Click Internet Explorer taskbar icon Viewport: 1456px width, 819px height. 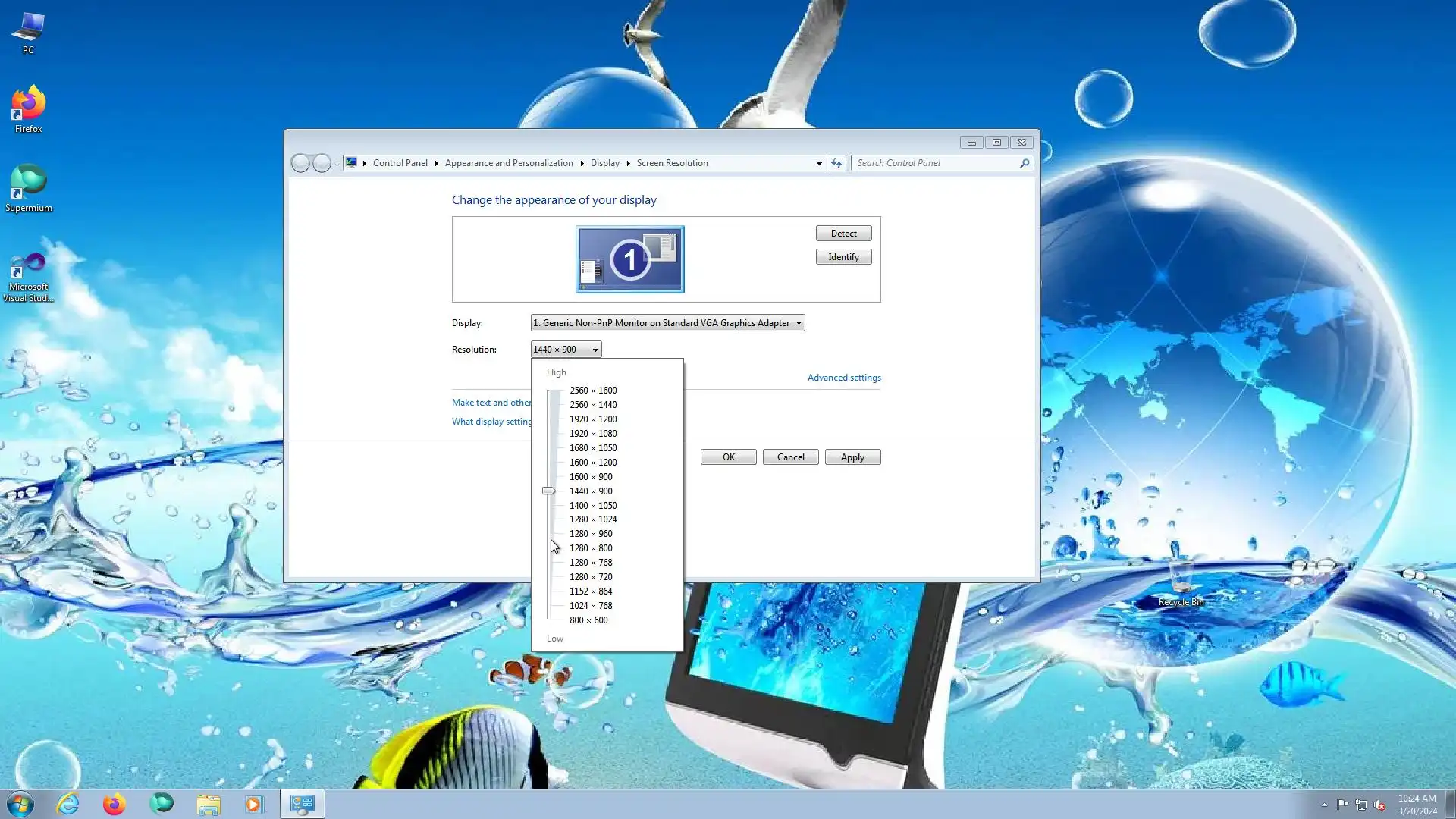(x=68, y=804)
